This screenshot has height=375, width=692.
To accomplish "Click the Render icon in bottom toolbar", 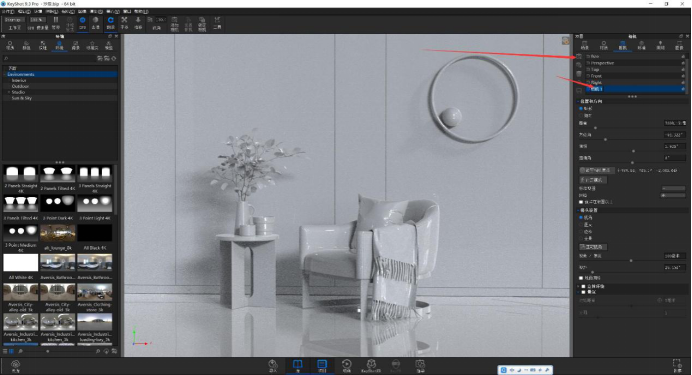I will tap(420, 366).
